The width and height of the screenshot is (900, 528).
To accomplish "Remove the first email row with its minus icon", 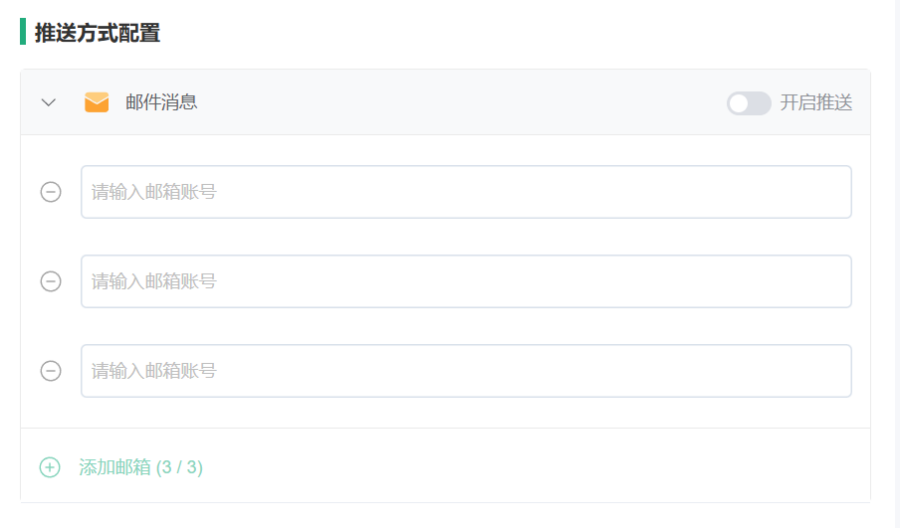I will (x=51, y=192).
